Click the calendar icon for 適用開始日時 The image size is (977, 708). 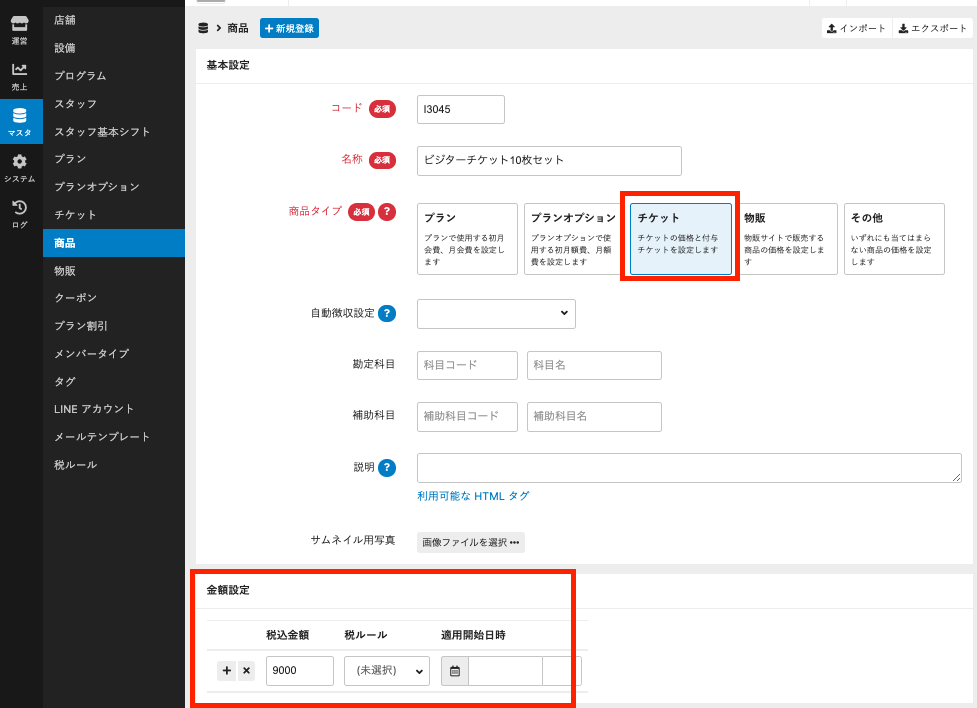(455, 671)
